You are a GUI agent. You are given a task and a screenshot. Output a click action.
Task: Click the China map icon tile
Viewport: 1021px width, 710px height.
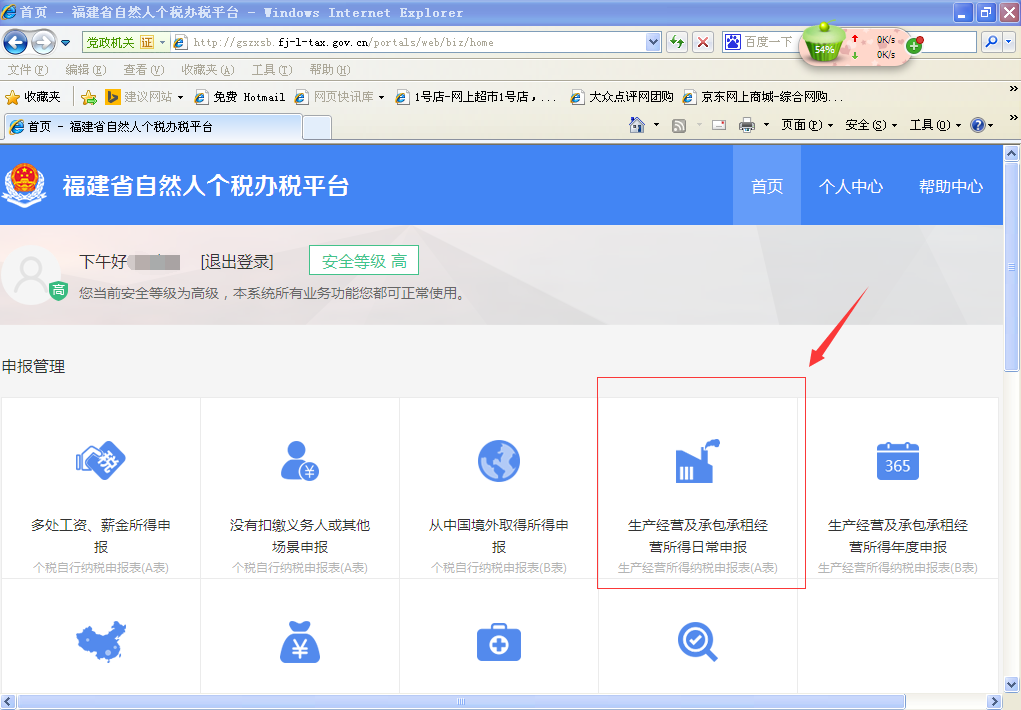click(x=101, y=642)
